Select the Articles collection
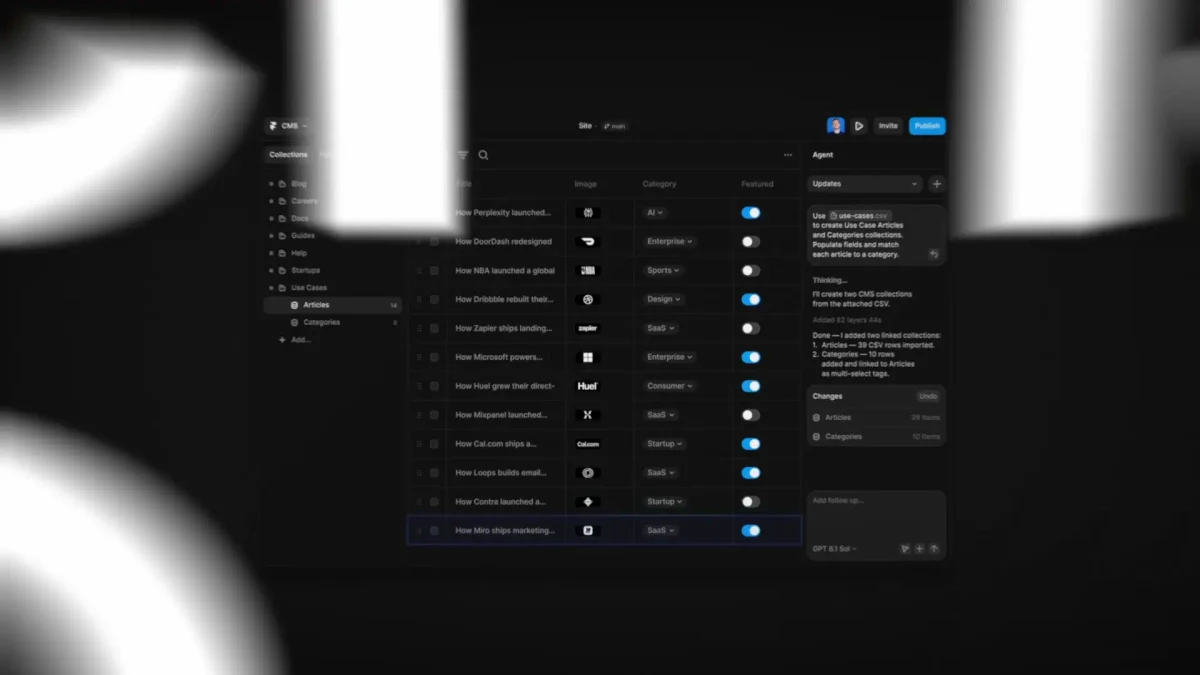The height and width of the screenshot is (675, 1200). [x=332, y=305]
